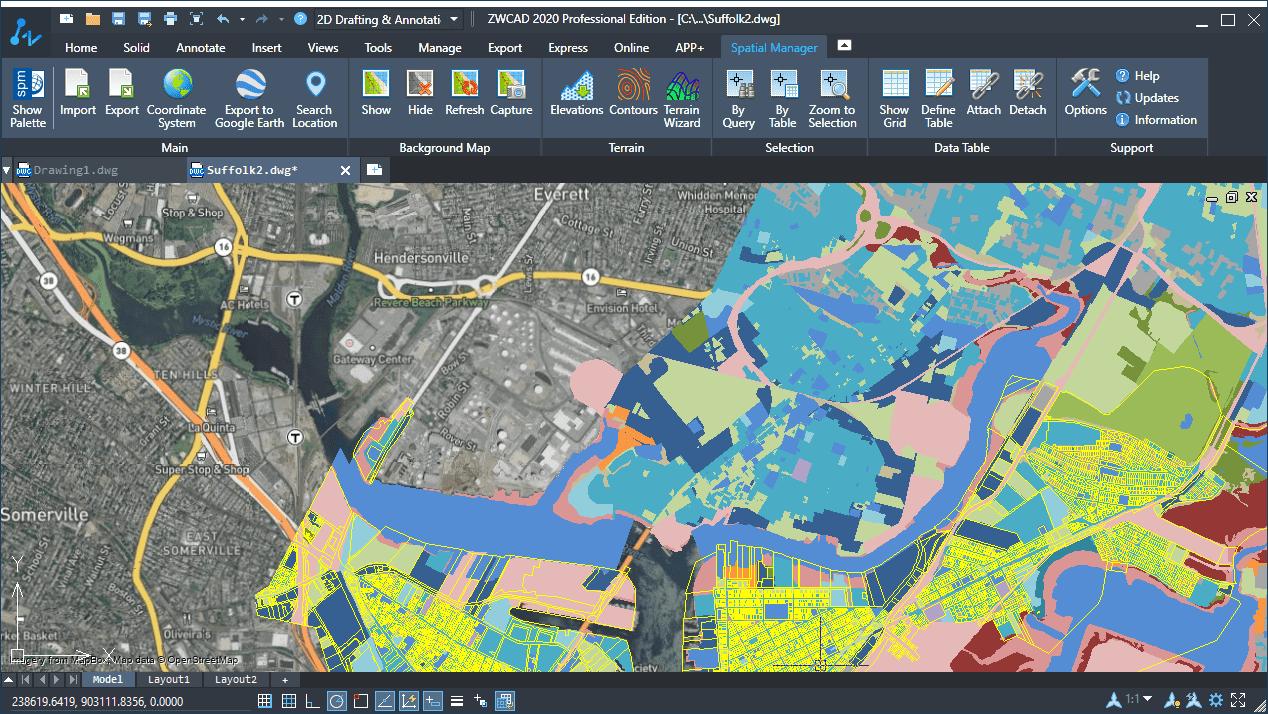Open the Show Palette tool

[x=28, y=98]
